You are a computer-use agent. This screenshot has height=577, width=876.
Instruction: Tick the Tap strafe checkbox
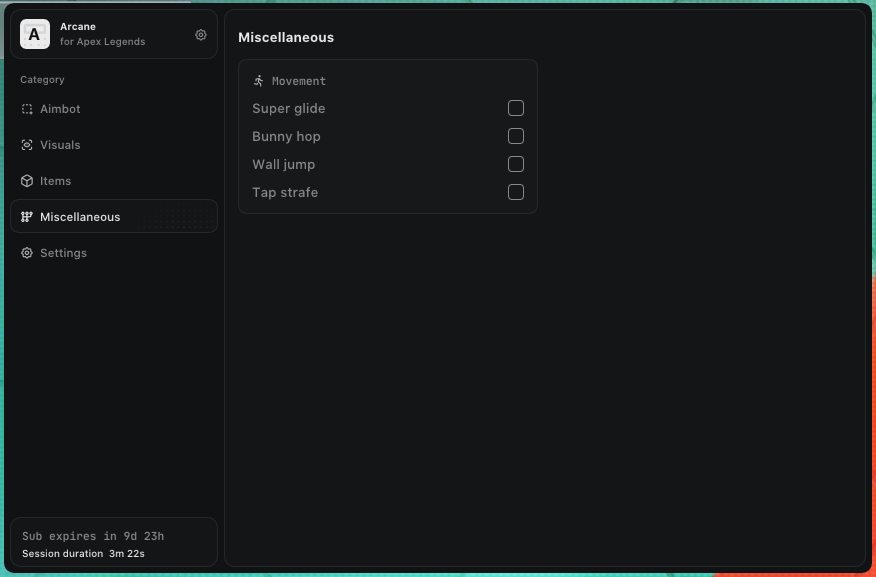click(x=516, y=192)
